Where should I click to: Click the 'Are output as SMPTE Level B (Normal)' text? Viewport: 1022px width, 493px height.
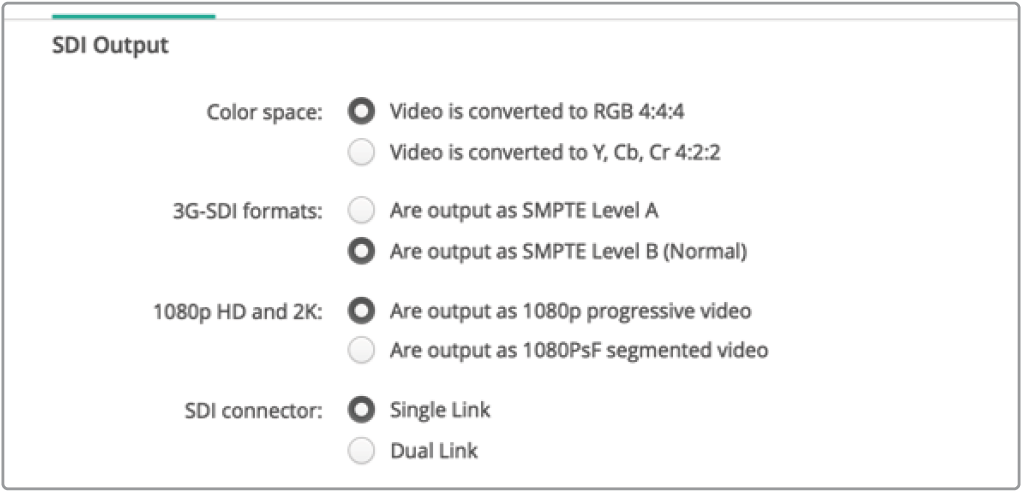(x=568, y=252)
